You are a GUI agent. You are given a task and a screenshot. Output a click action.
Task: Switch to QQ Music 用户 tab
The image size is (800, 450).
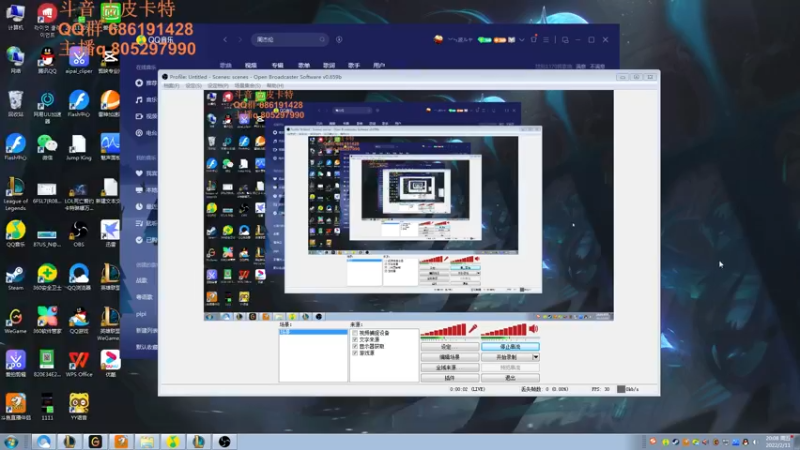pos(379,66)
